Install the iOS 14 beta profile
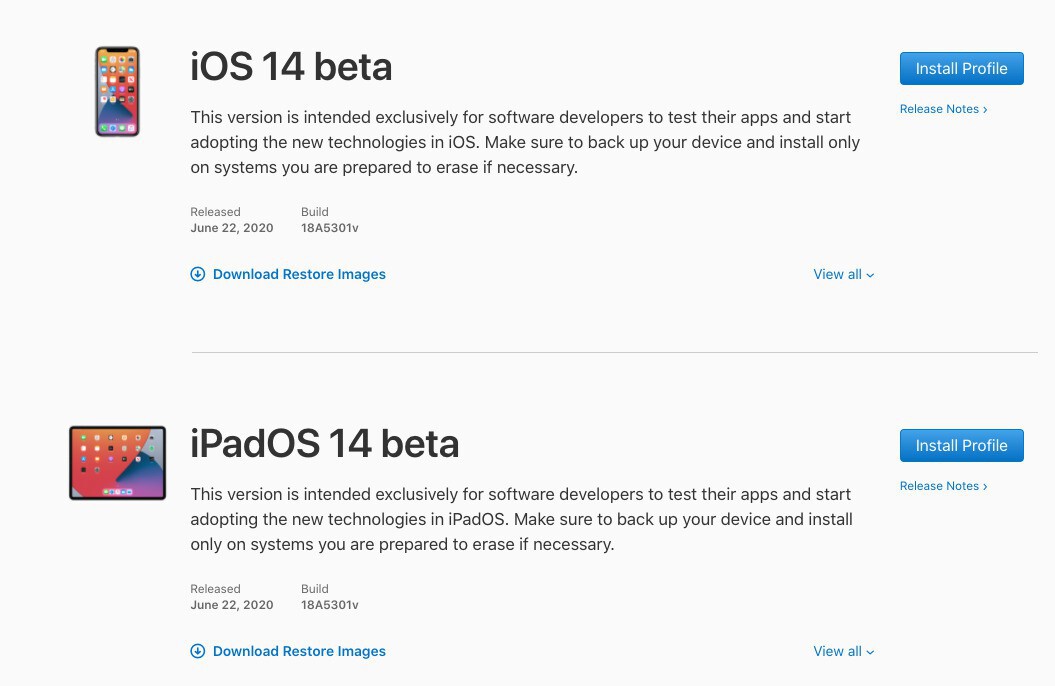This screenshot has width=1055, height=686. pyautogui.click(x=961, y=69)
